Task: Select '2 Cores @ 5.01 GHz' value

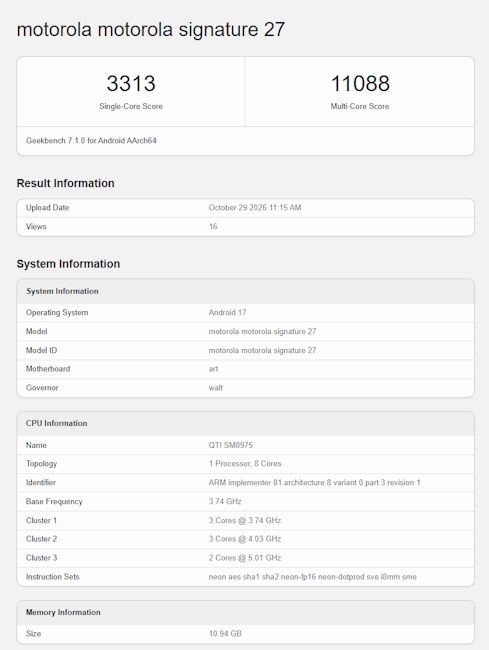Action: (245, 558)
